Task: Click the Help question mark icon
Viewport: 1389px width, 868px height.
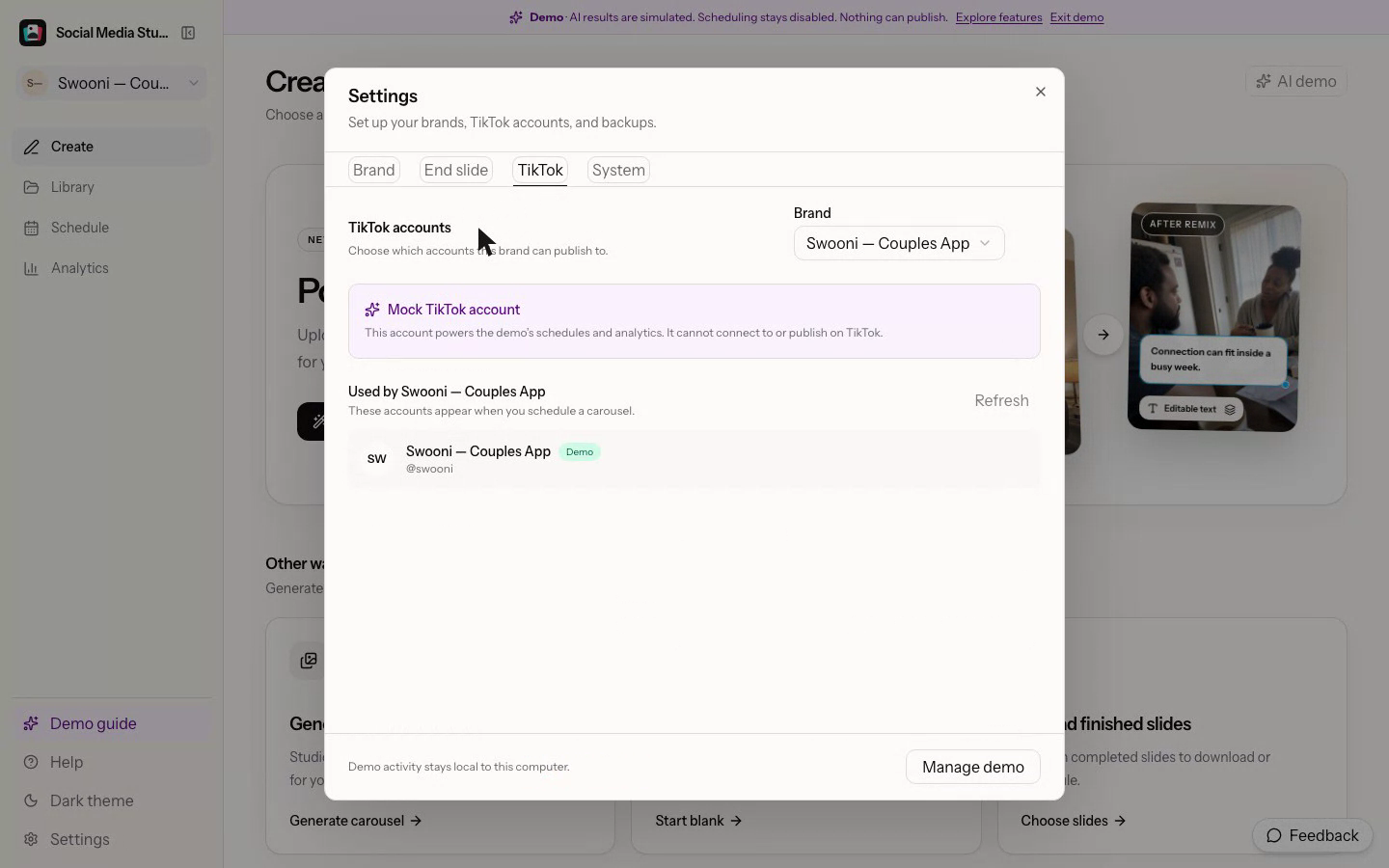Action: click(x=31, y=762)
